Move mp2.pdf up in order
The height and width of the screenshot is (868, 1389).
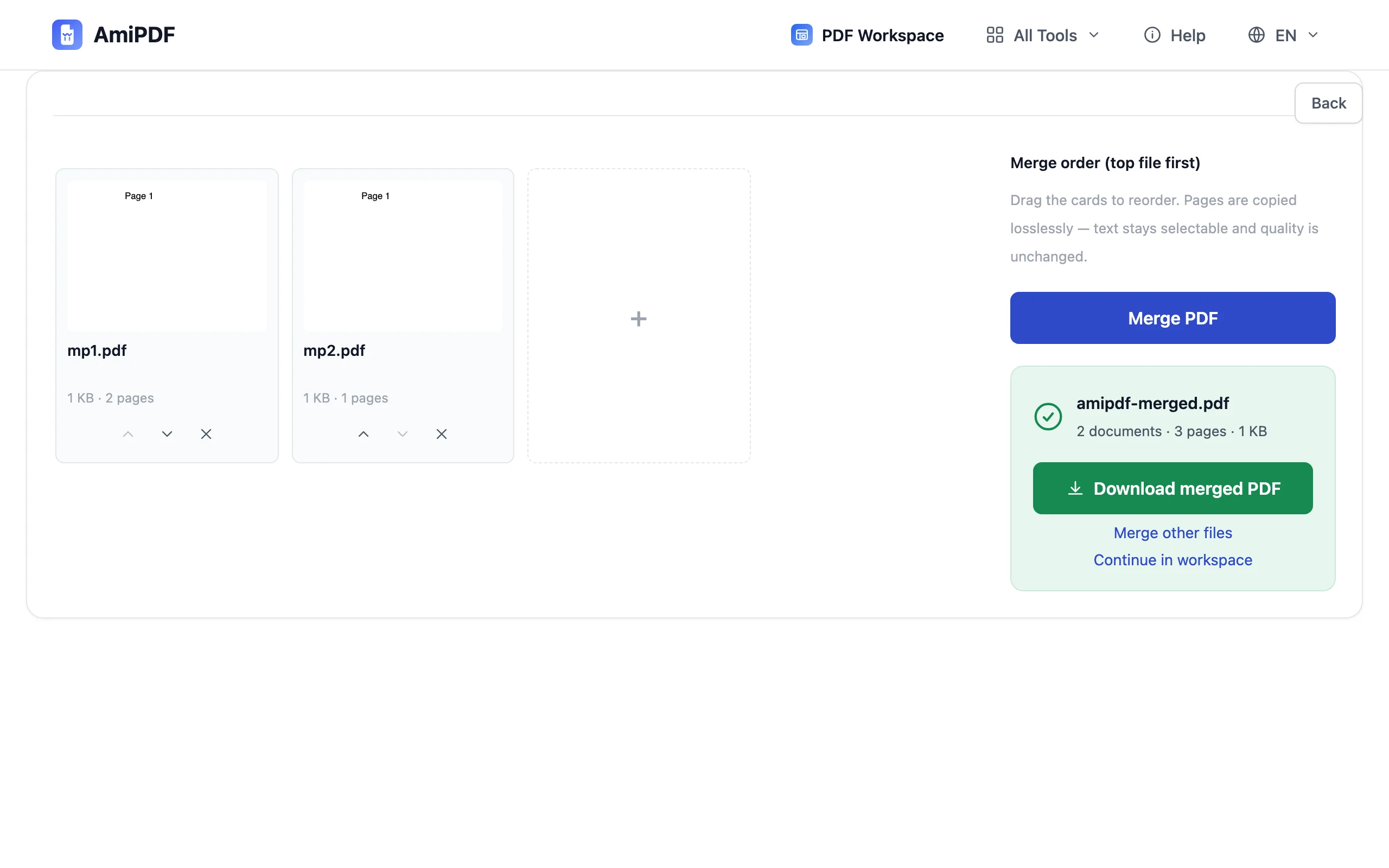point(364,434)
